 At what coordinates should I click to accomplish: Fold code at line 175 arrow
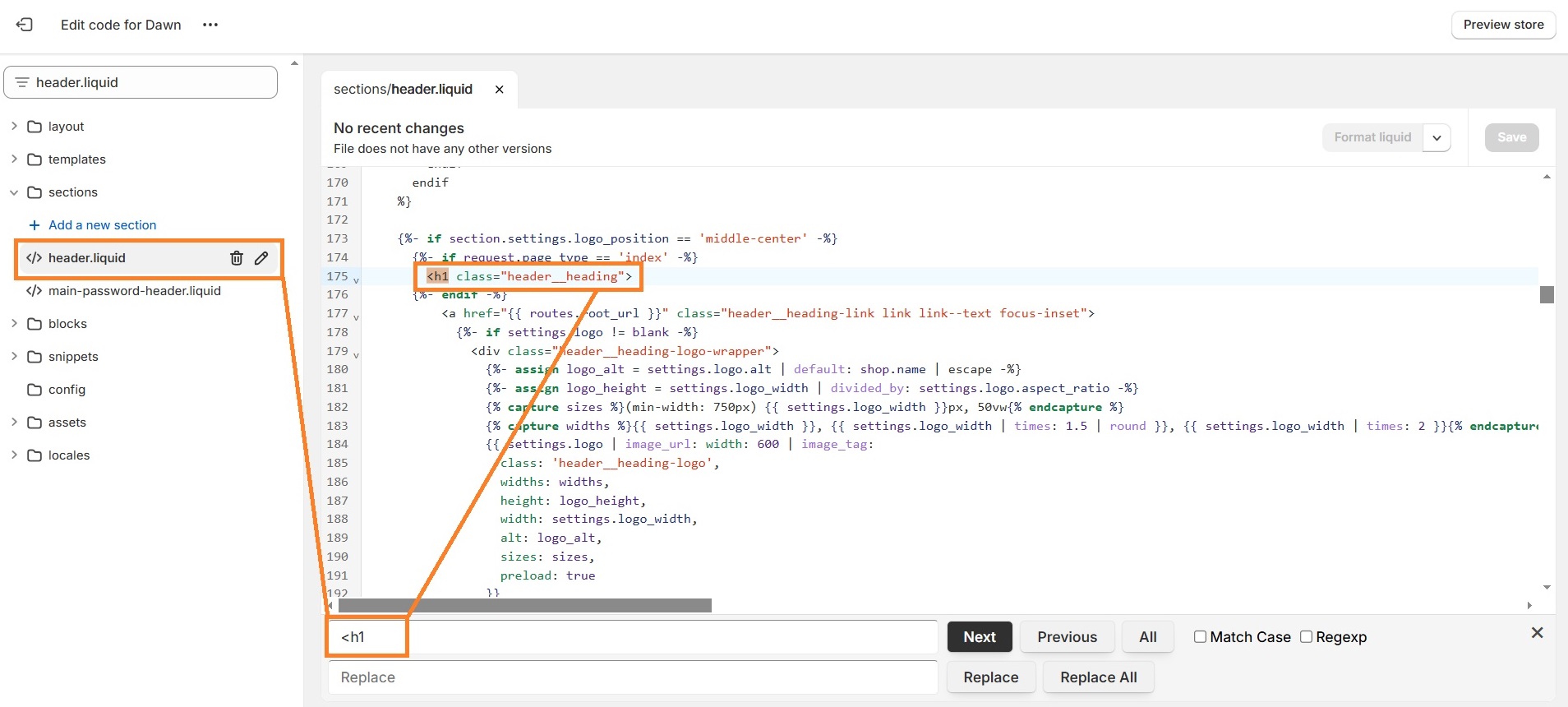356,280
